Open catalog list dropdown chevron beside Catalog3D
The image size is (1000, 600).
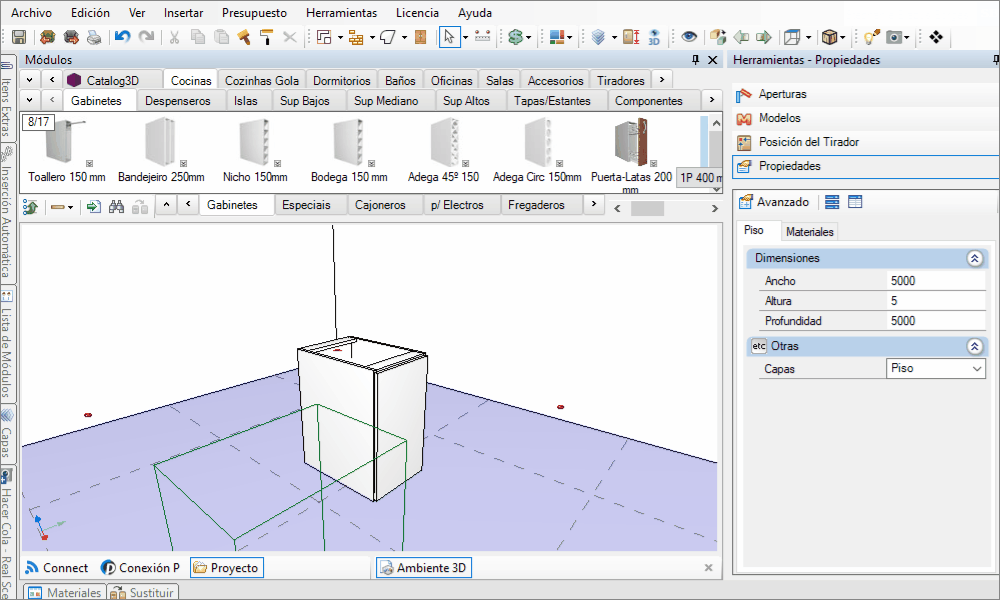[x=29, y=80]
